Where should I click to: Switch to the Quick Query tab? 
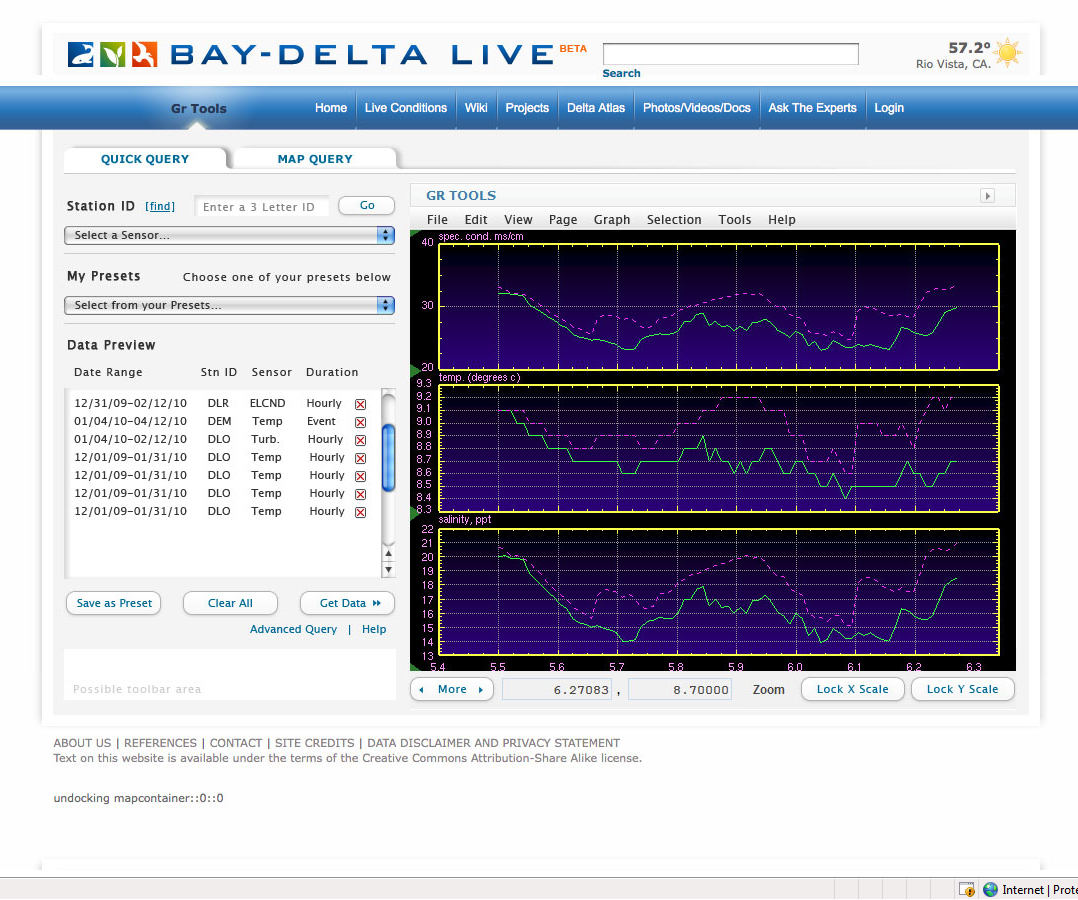[144, 159]
